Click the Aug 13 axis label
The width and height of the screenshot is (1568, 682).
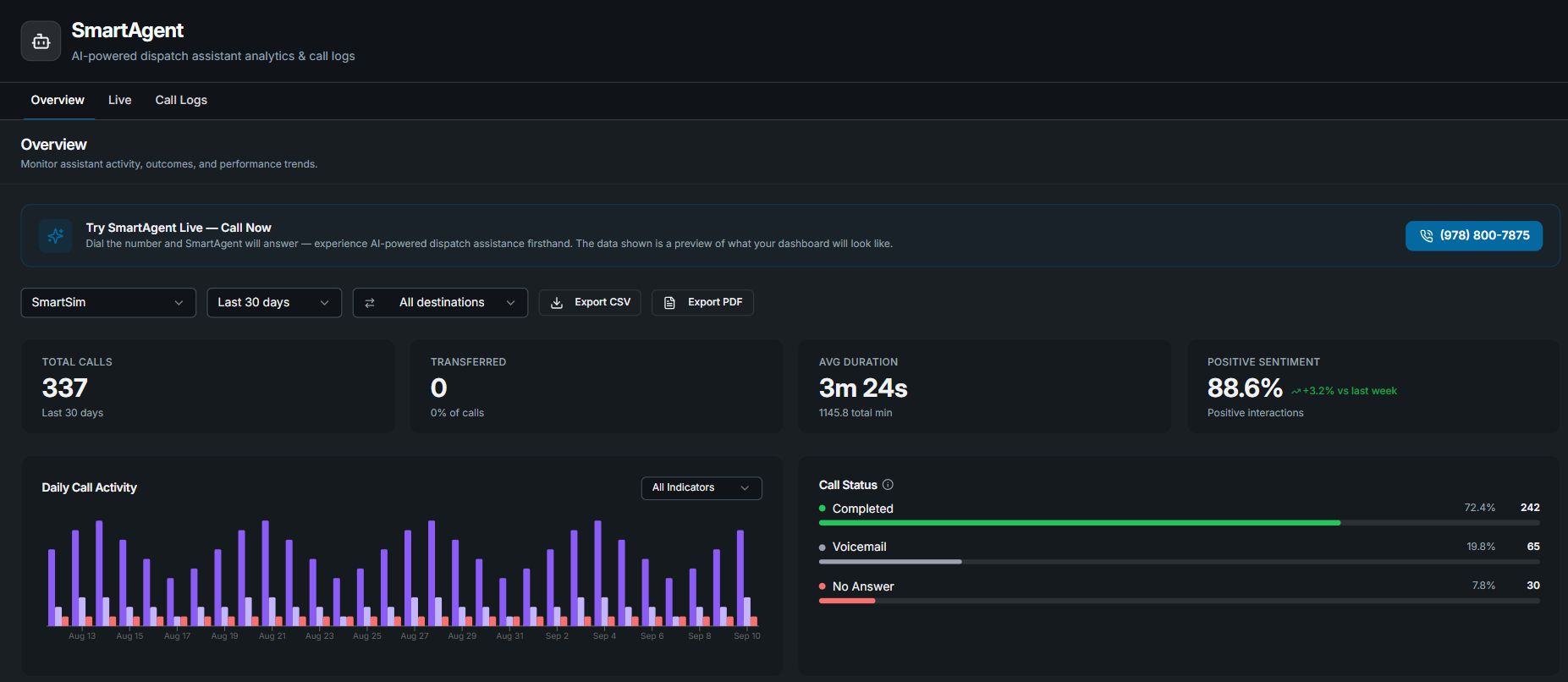tap(82, 636)
